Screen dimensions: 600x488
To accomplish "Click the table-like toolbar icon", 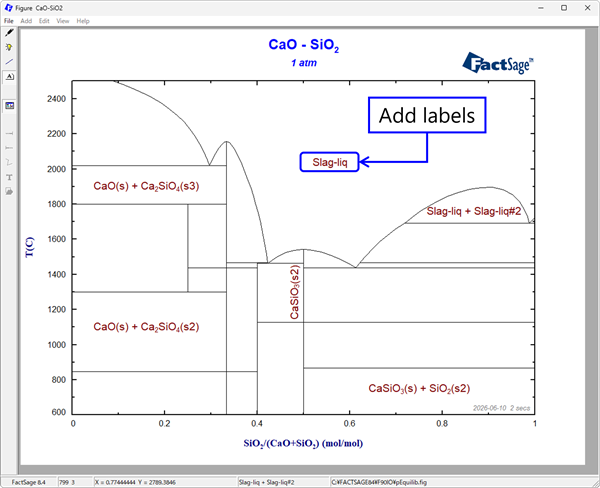I will click(10, 106).
